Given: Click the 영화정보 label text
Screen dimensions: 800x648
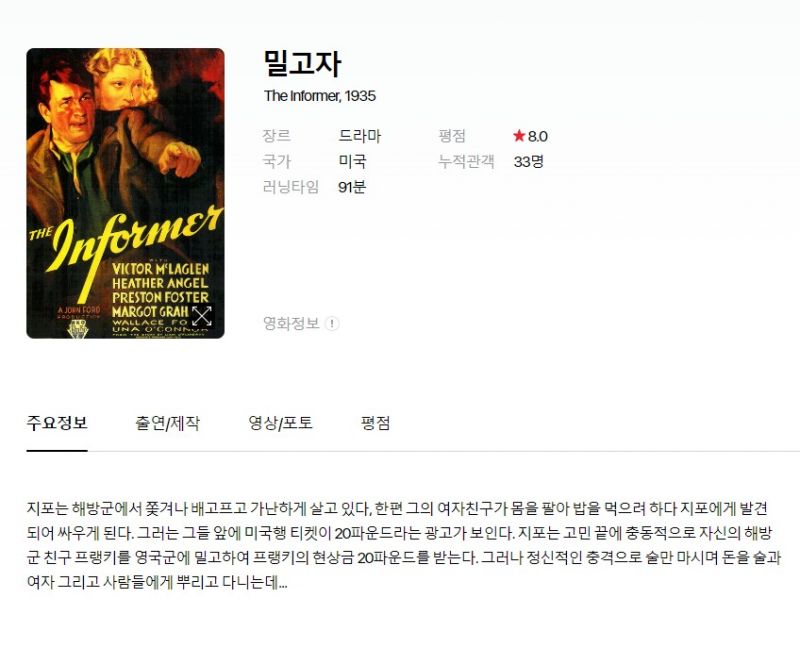Looking at the screenshot, I should [291, 323].
